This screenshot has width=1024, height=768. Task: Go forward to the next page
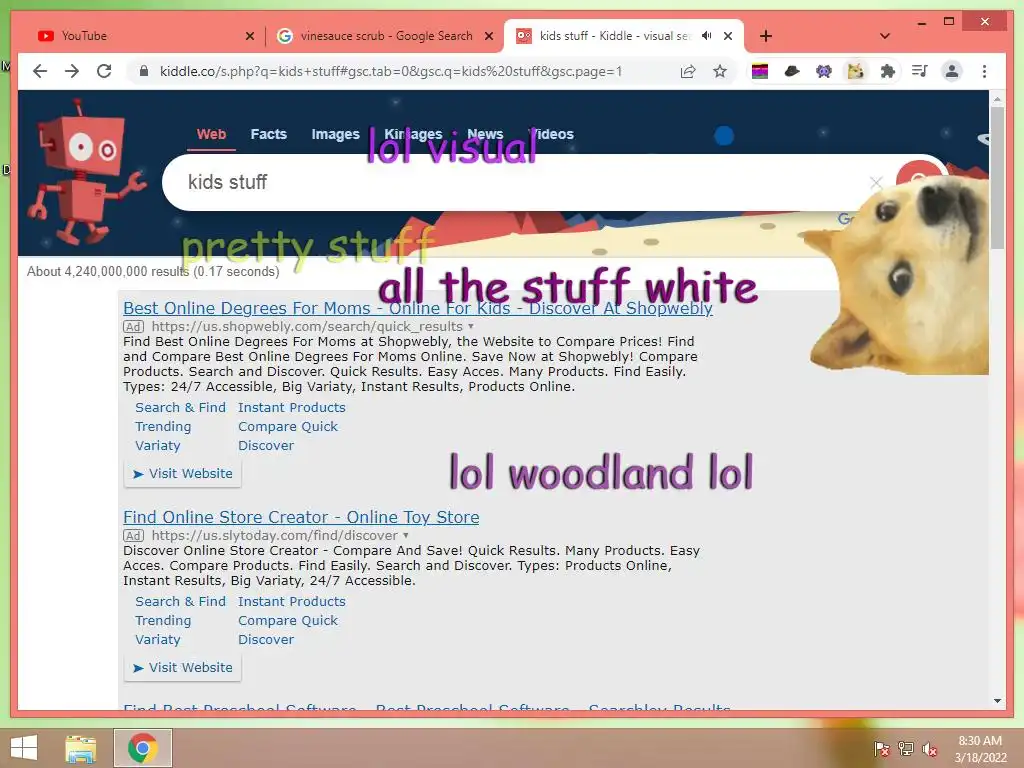(x=72, y=71)
